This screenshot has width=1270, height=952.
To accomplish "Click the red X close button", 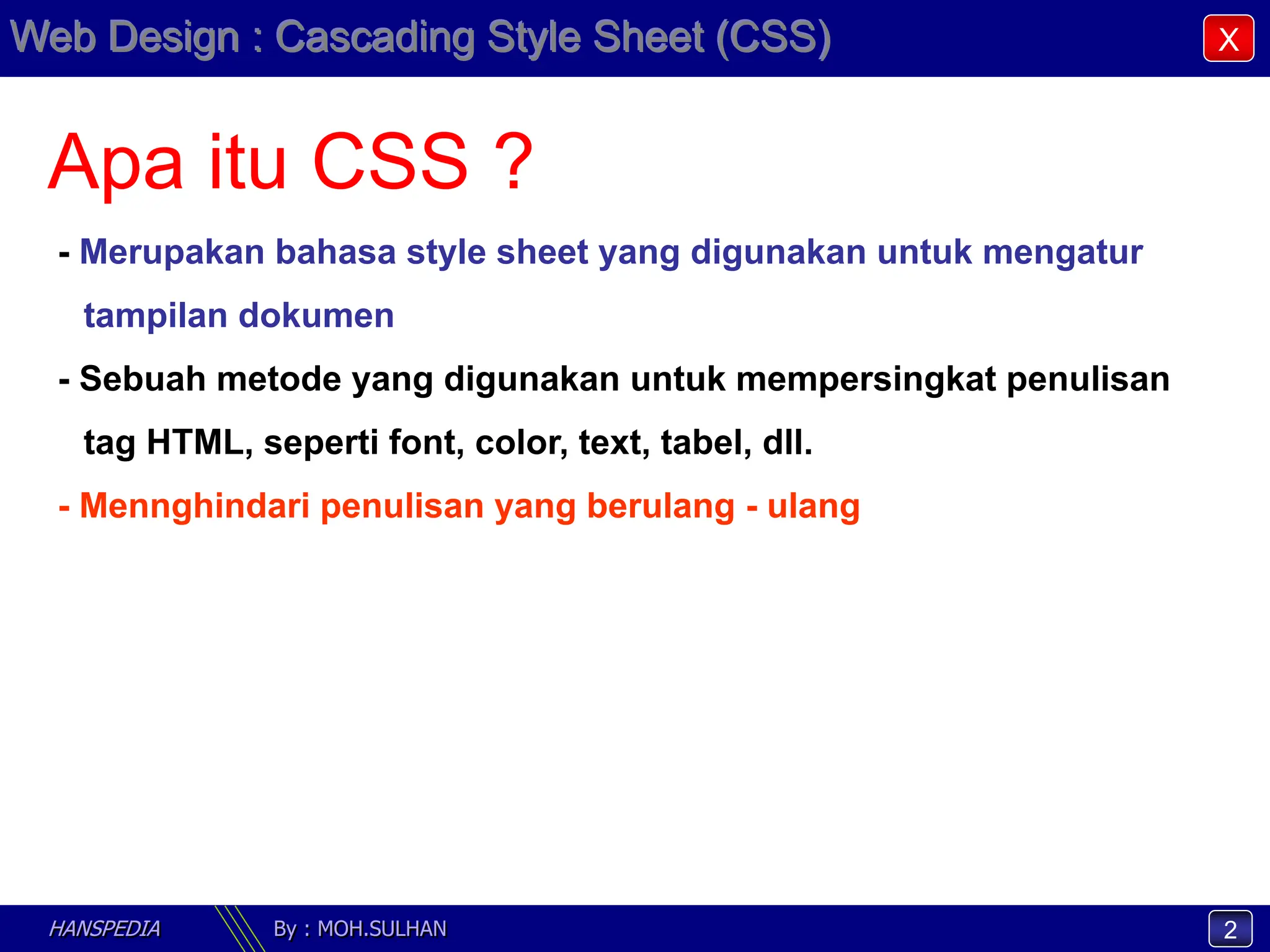I will pyautogui.click(x=1228, y=38).
